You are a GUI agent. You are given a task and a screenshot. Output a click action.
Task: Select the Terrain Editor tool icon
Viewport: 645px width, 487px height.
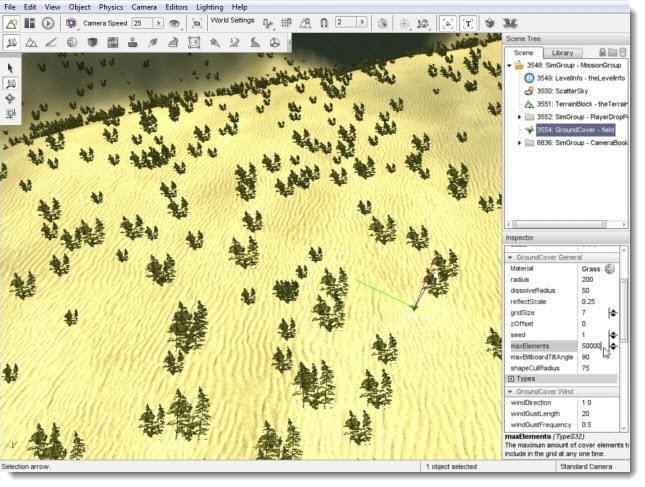pyautogui.click(x=32, y=42)
